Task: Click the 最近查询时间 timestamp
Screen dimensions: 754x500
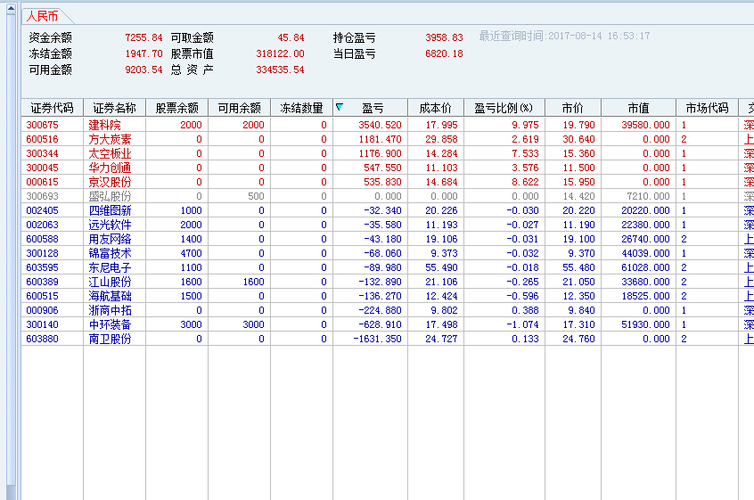Action: pyautogui.click(x=565, y=36)
